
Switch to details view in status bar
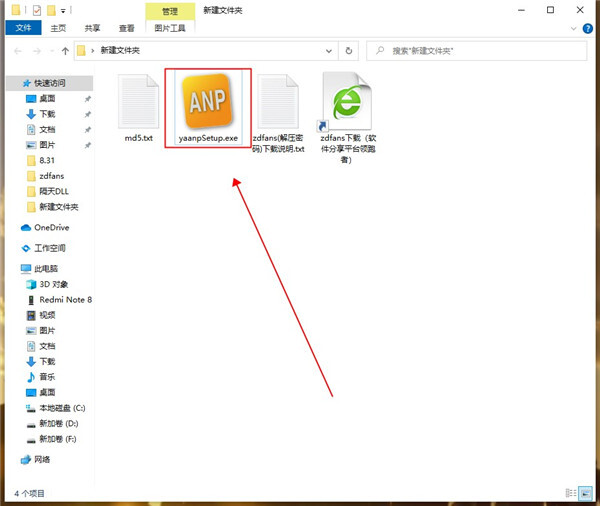pos(571,493)
